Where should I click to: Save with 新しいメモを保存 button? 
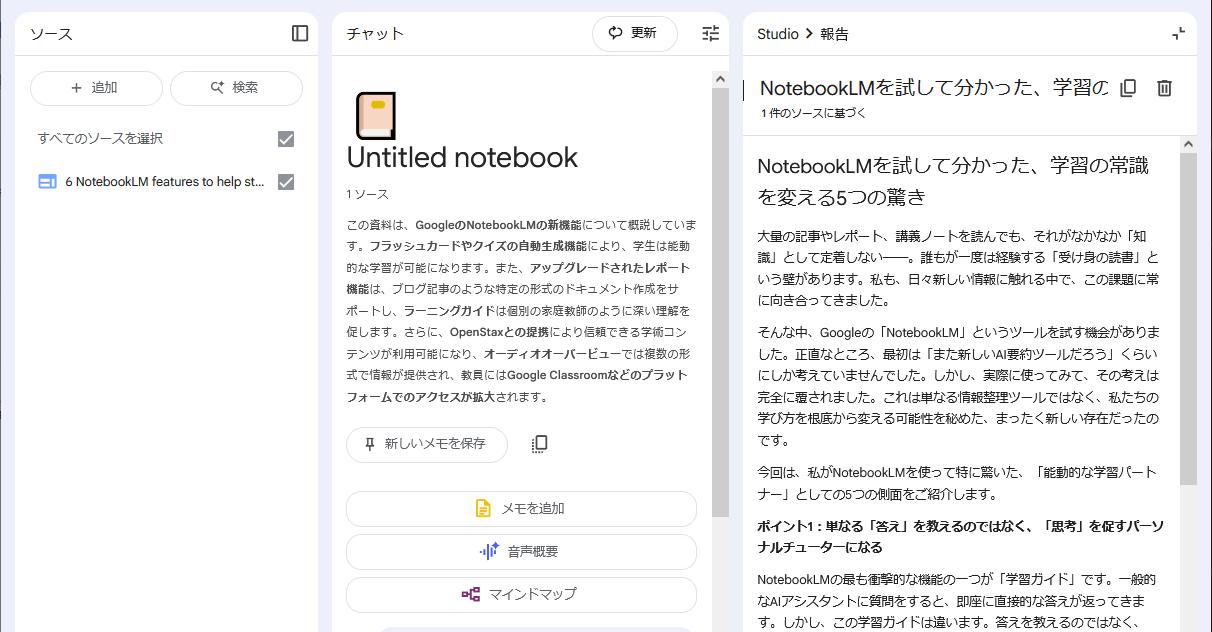pyautogui.click(x=427, y=444)
